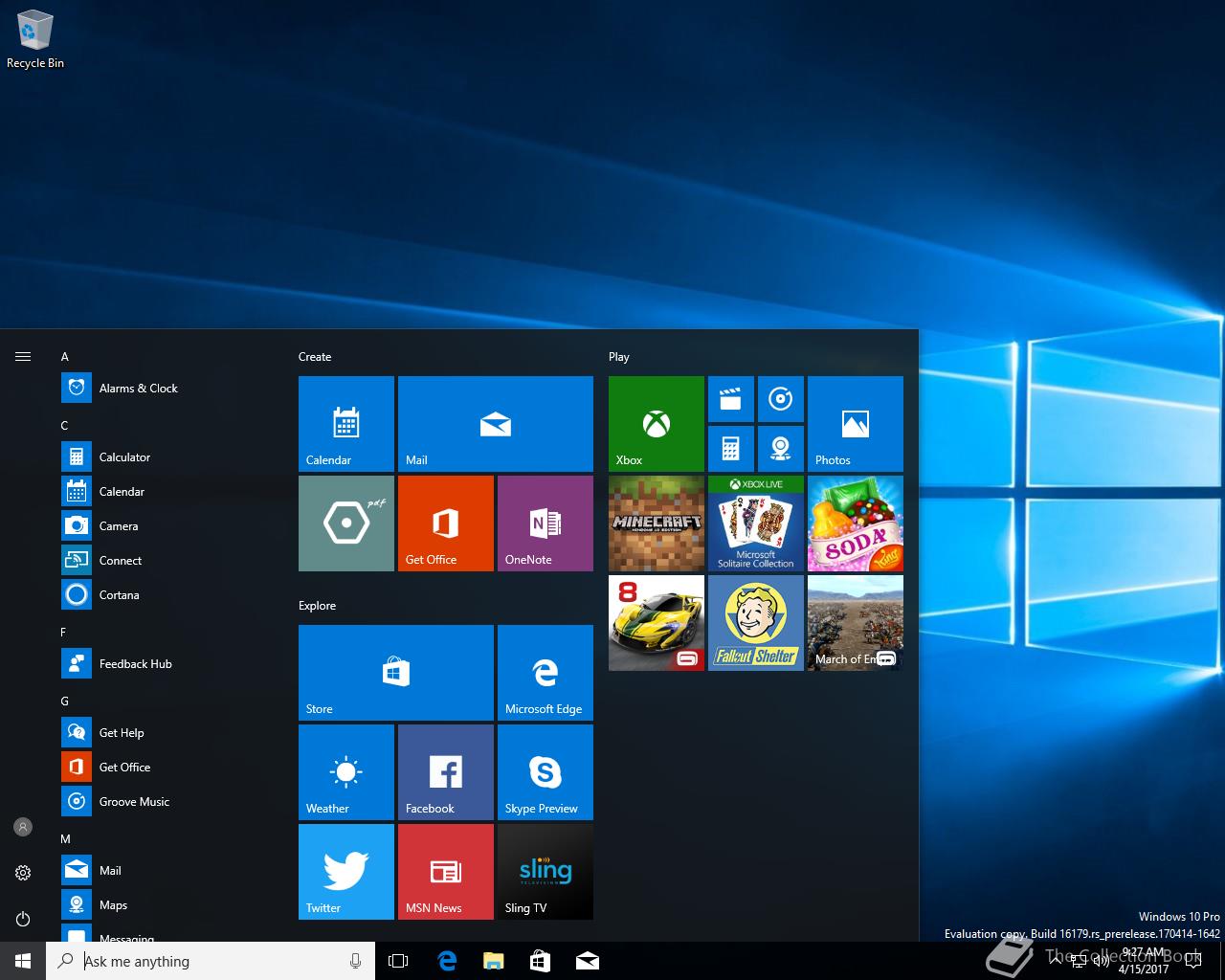Open the Skype Preview tile
The image size is (1225, 980).
[x=546, y=772]
